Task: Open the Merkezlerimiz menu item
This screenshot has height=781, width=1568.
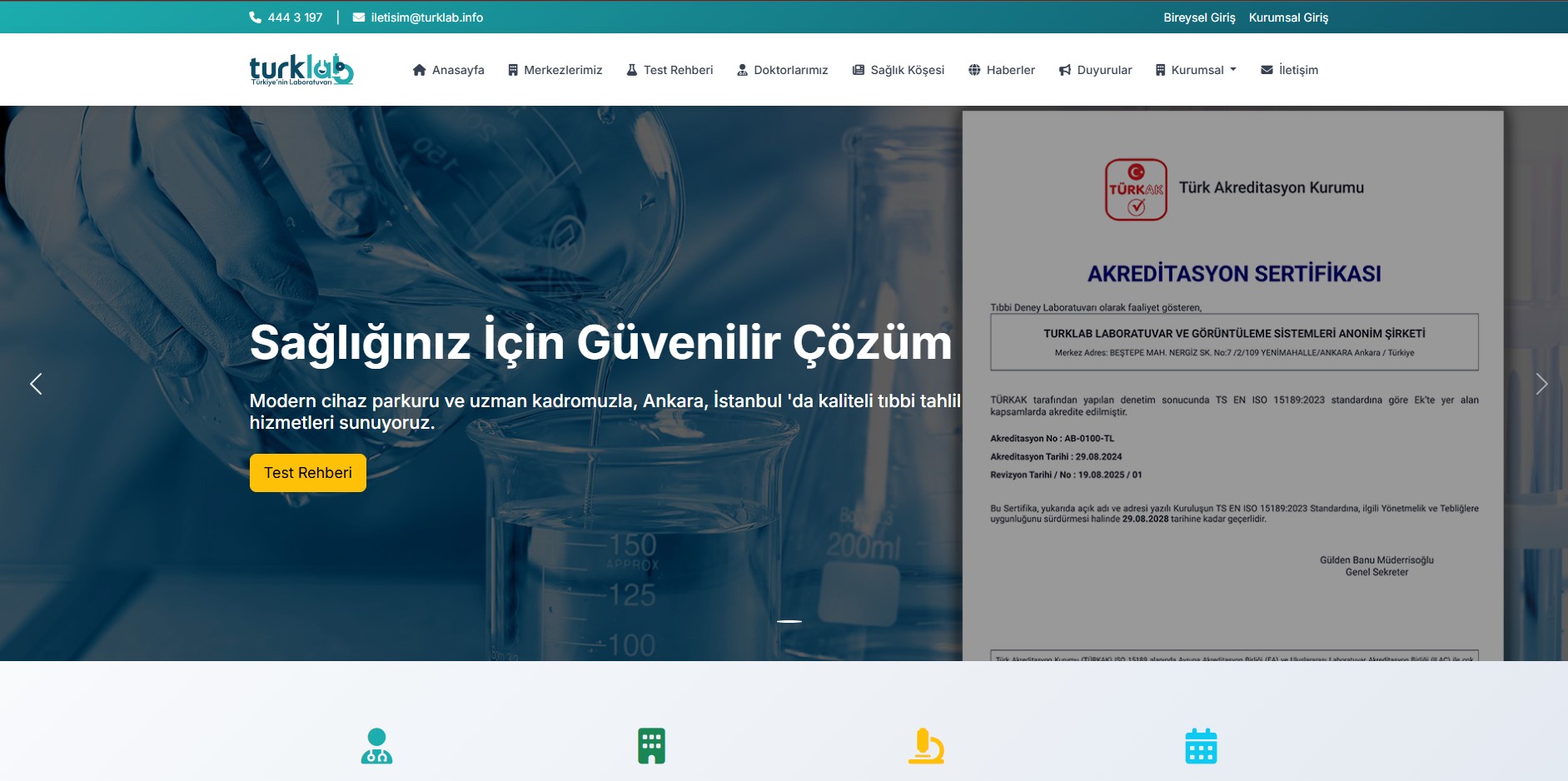Action: [555, 70]
